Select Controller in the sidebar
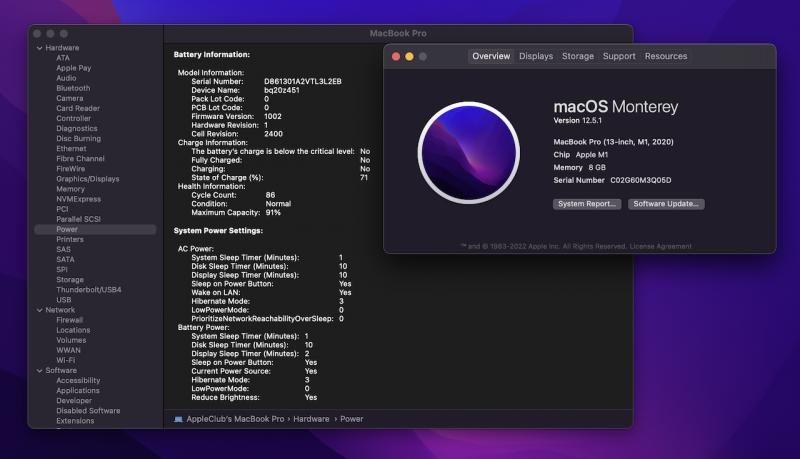The image size is (800, 459). (73, 118)
